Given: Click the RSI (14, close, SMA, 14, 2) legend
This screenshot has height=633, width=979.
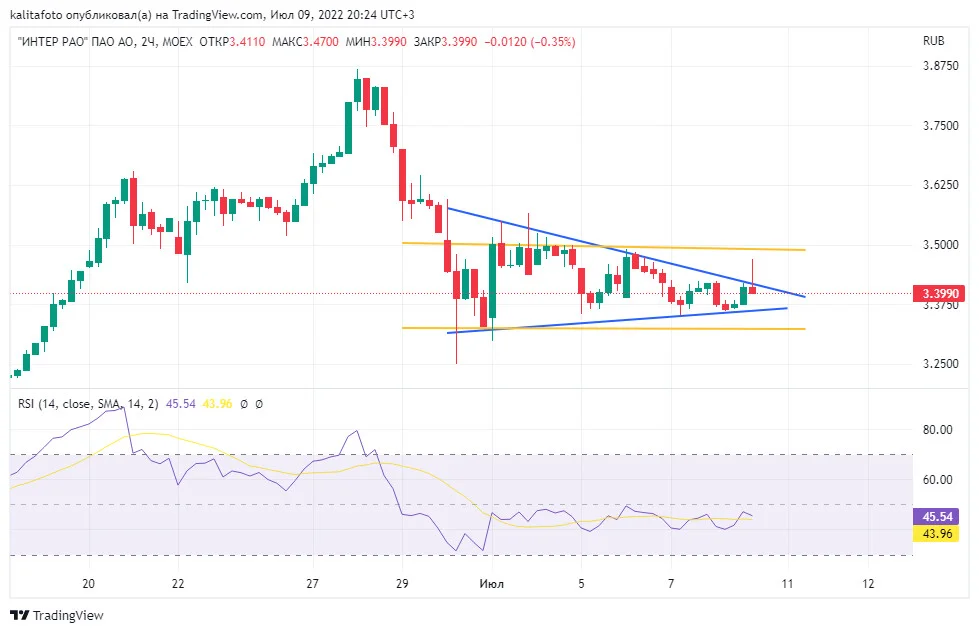Looking at the screenshot, I should click(x=88, y=404).
